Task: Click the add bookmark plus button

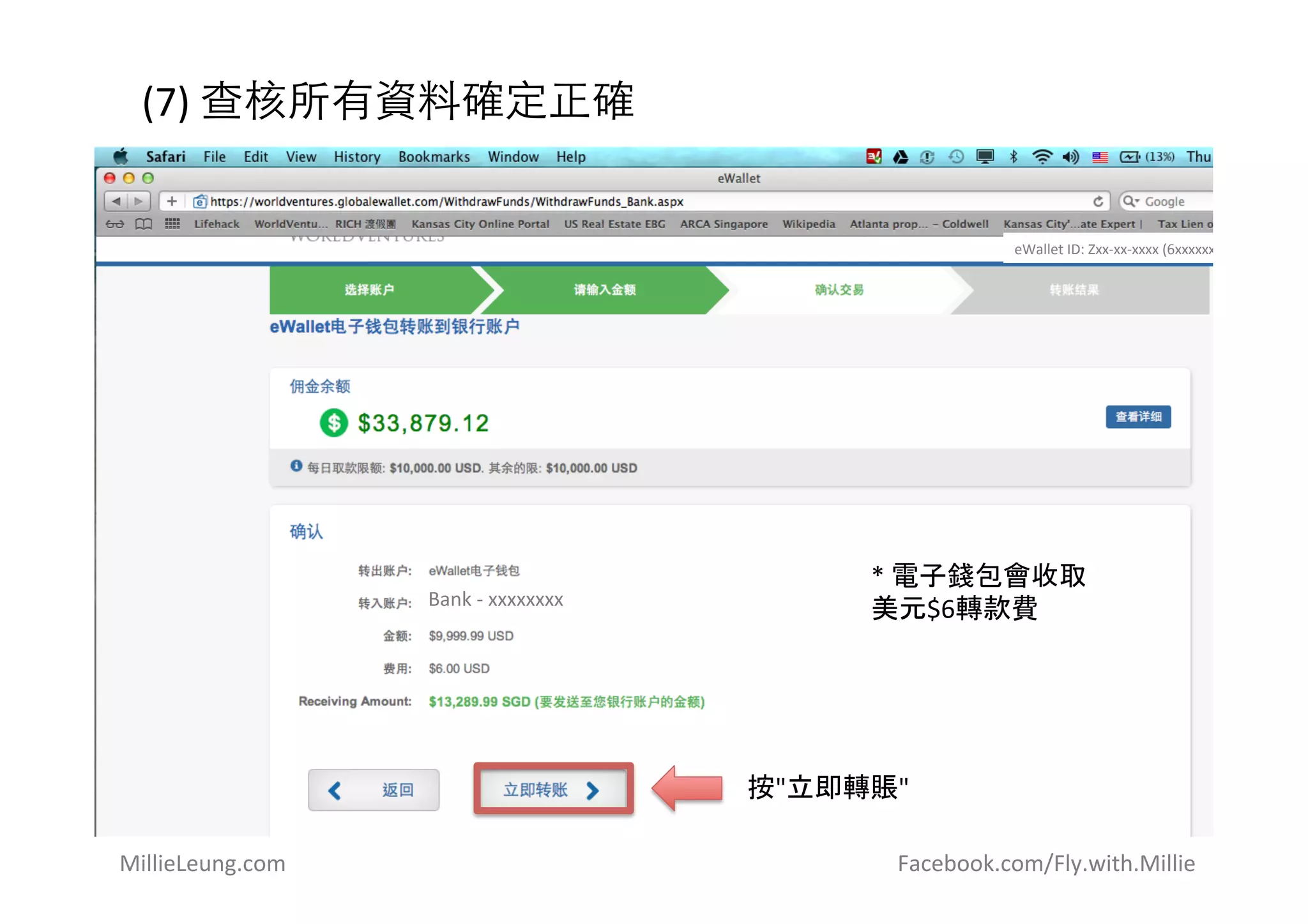Action: pyautogui.click(x=171, y=201)
